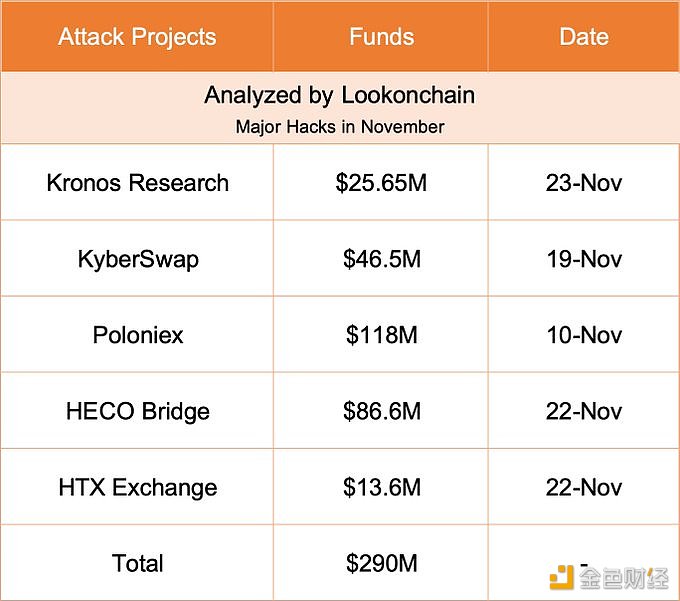680x601 pixels.
Task: Click the KyberSwap project cell
Action: (137, 258)
